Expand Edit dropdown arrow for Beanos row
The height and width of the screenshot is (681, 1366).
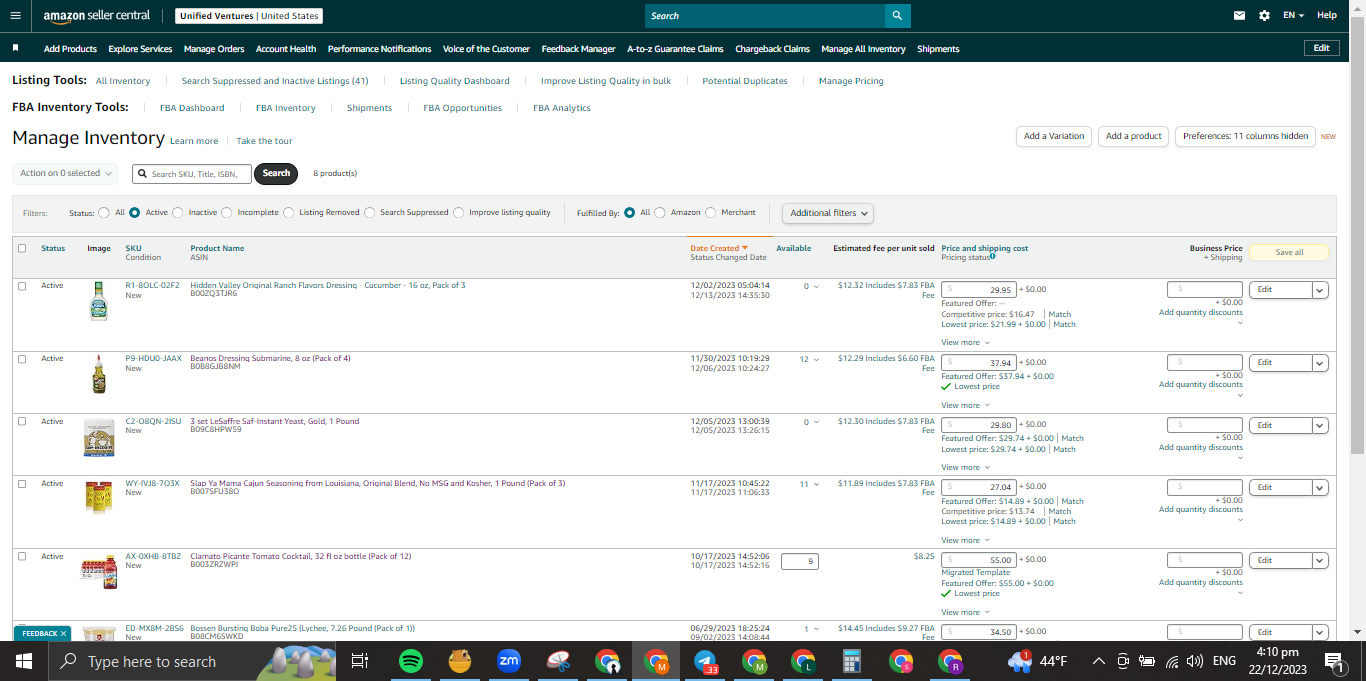pyautogui.click(x=1320, y=363)
